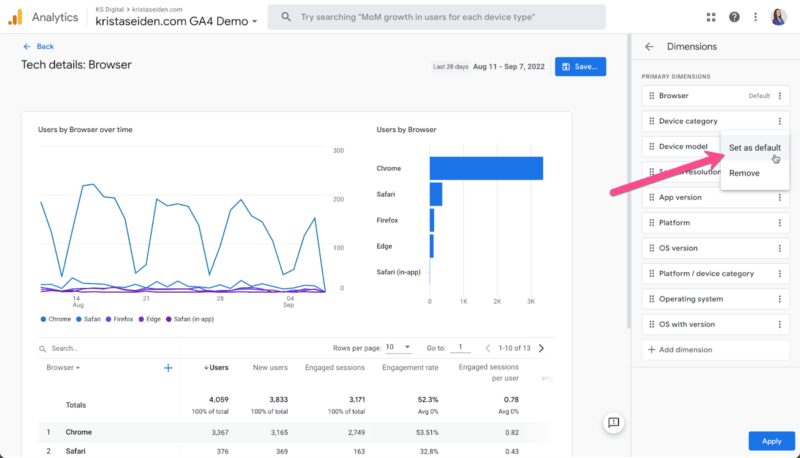Image resolution: width=800 pixels, height=458 pixels.
Task: Click the Save button
Action: [x=580, y=66]
